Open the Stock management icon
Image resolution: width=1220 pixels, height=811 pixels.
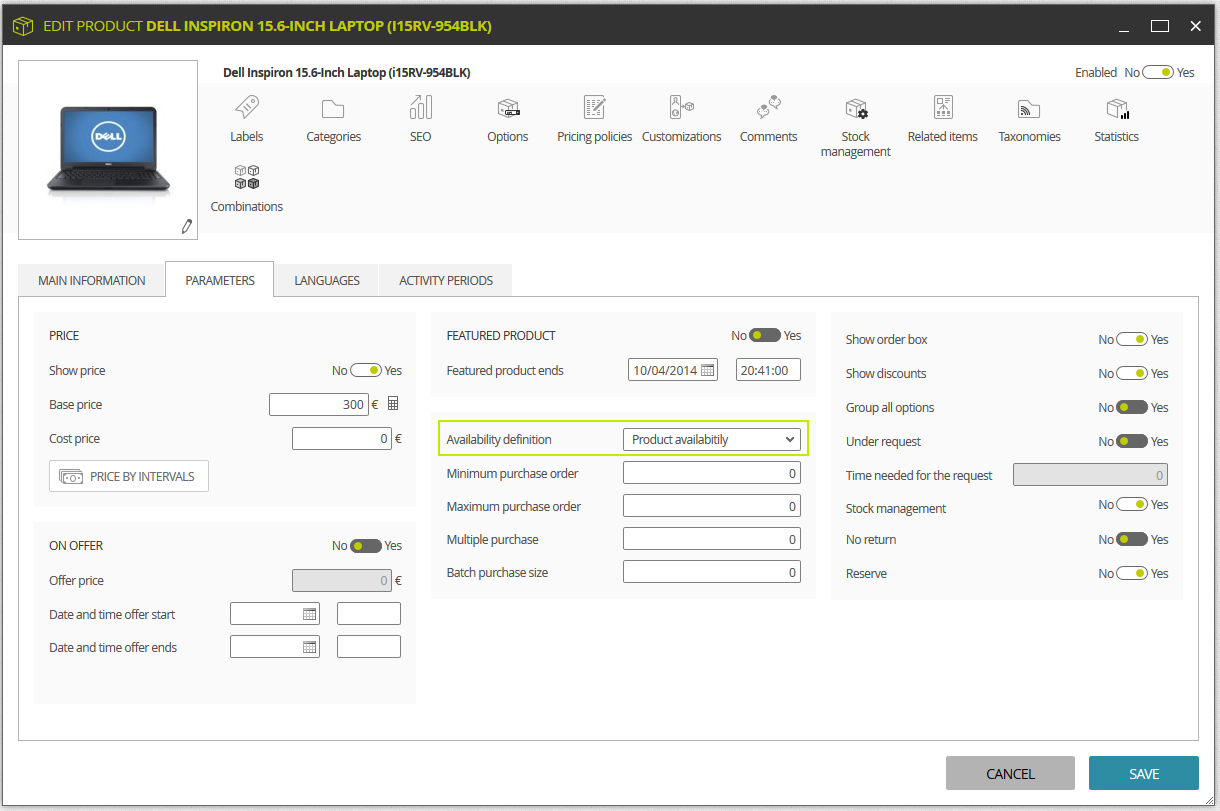click(856, 108)
